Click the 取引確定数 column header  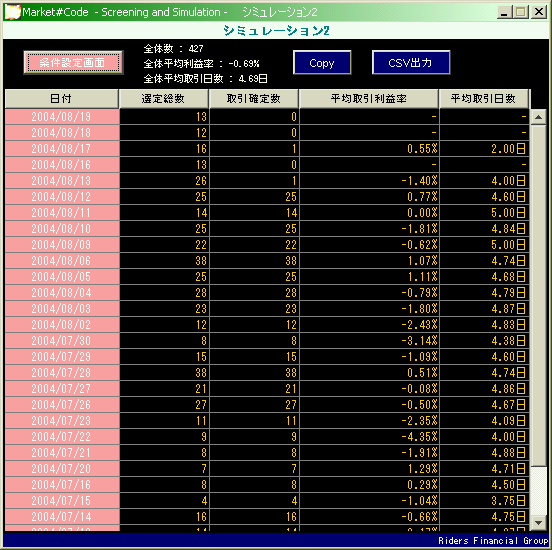[253, 99]
